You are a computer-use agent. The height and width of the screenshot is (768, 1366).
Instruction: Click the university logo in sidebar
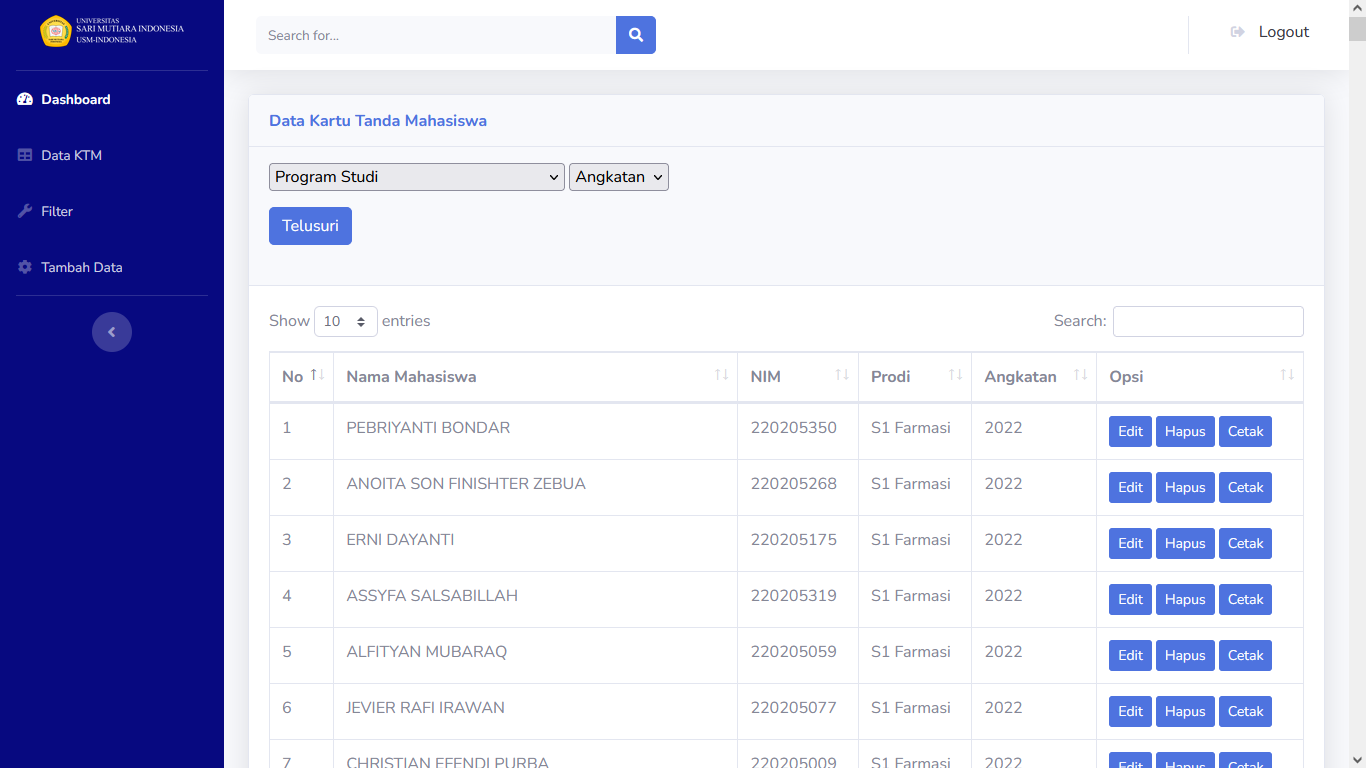point(56,31)
